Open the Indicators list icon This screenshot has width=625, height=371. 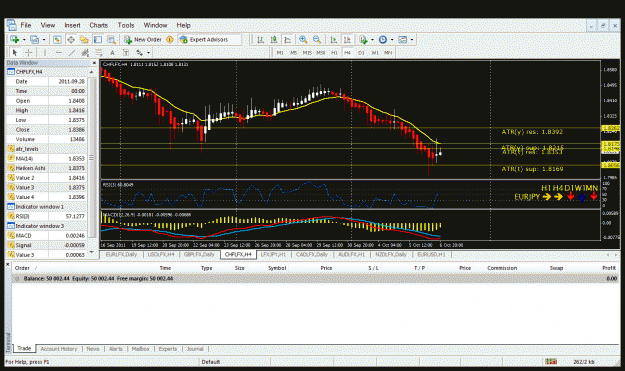(x=363, y=39)
